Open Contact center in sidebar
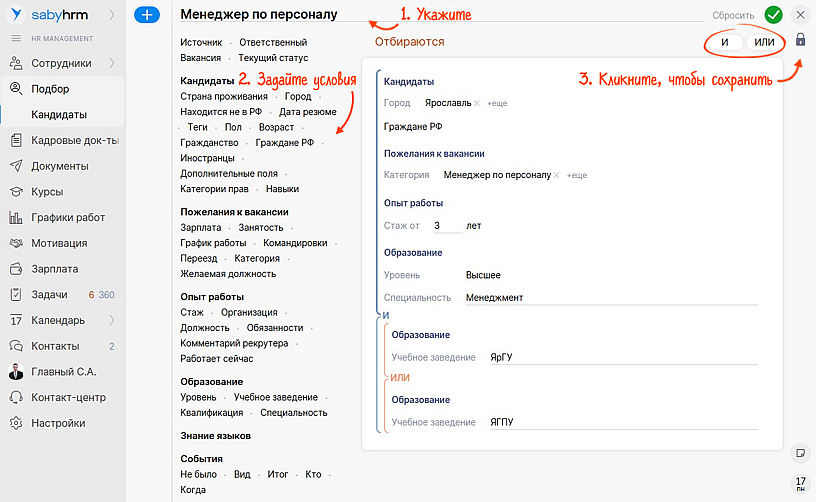 click(68, 397)
